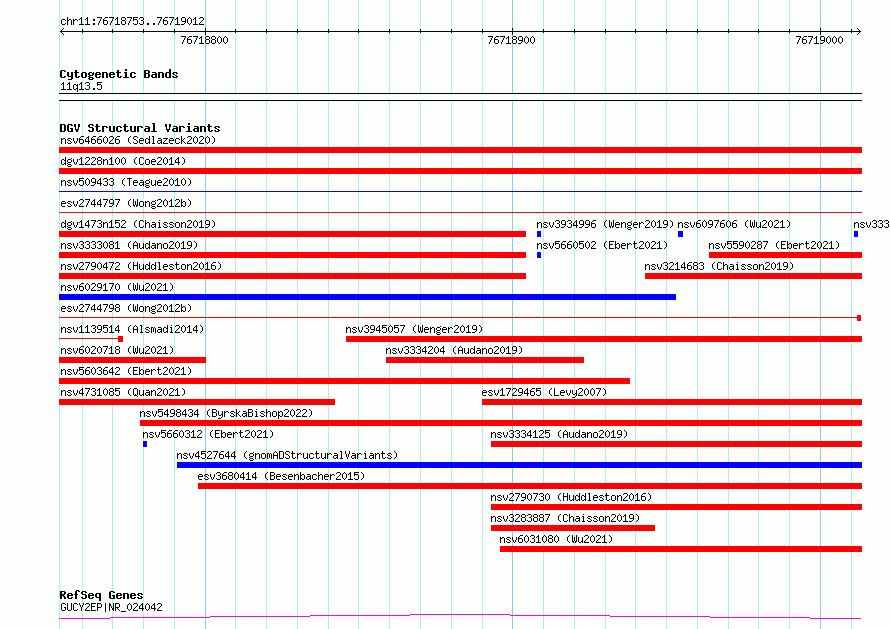
Task: Open nsv3334204 (Audano2019) label
Action: (454, 350)
